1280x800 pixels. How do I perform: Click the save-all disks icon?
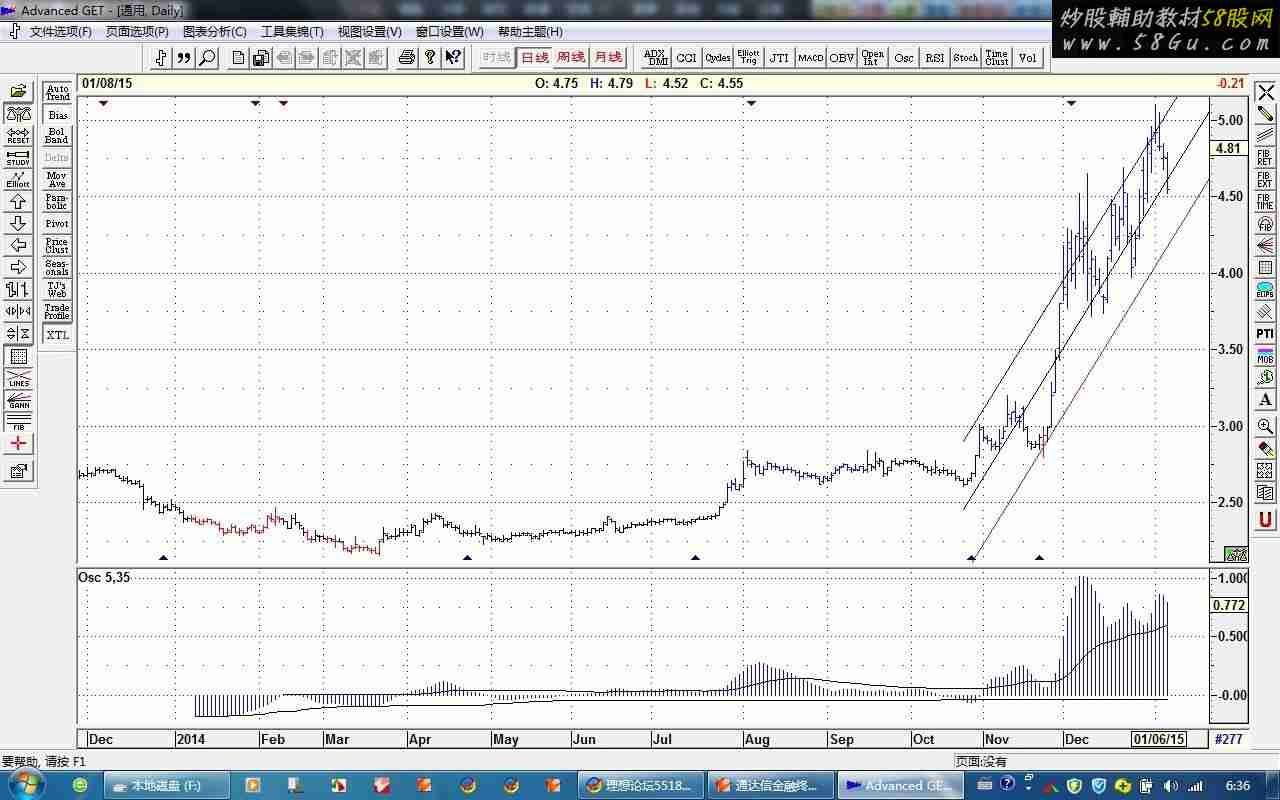(x=260, y=57)
